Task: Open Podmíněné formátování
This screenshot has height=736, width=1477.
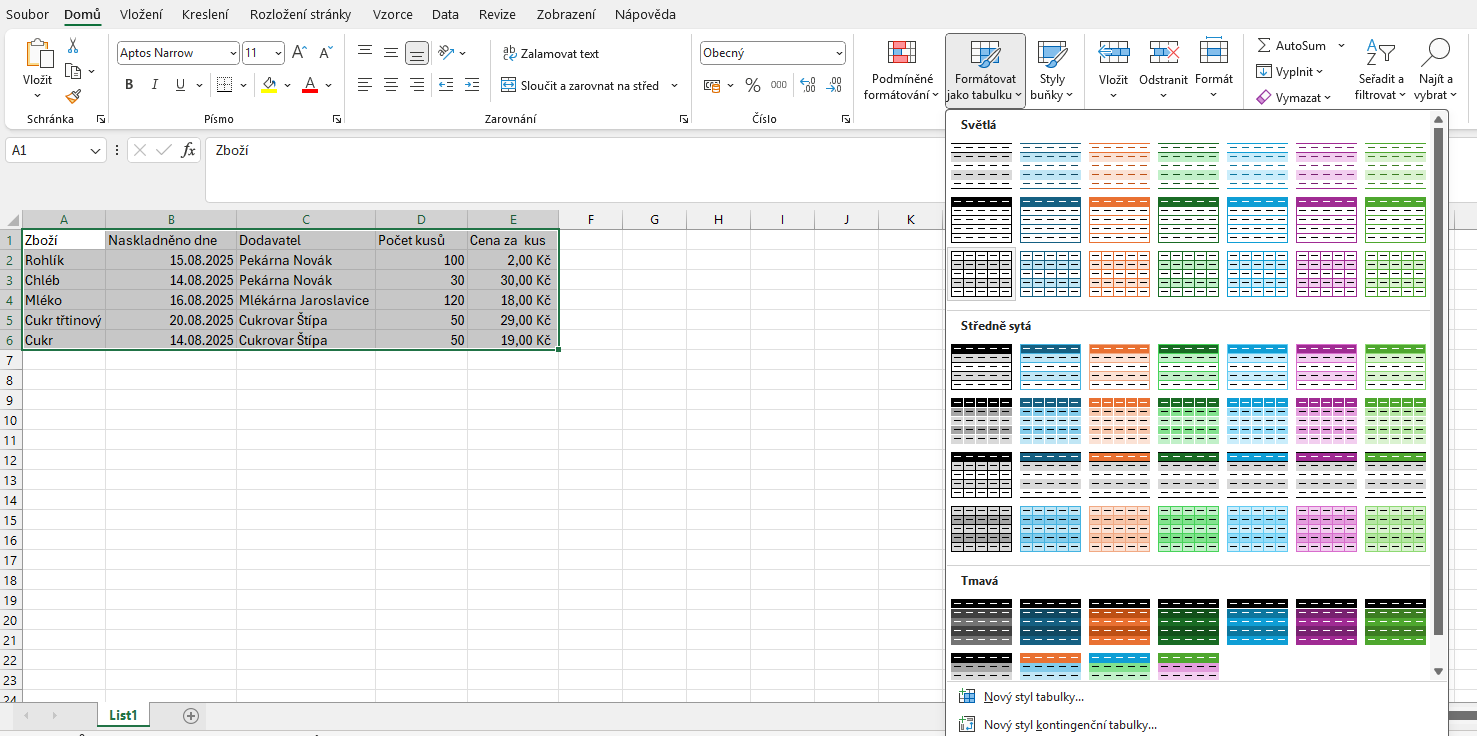Action: point(901,70)
